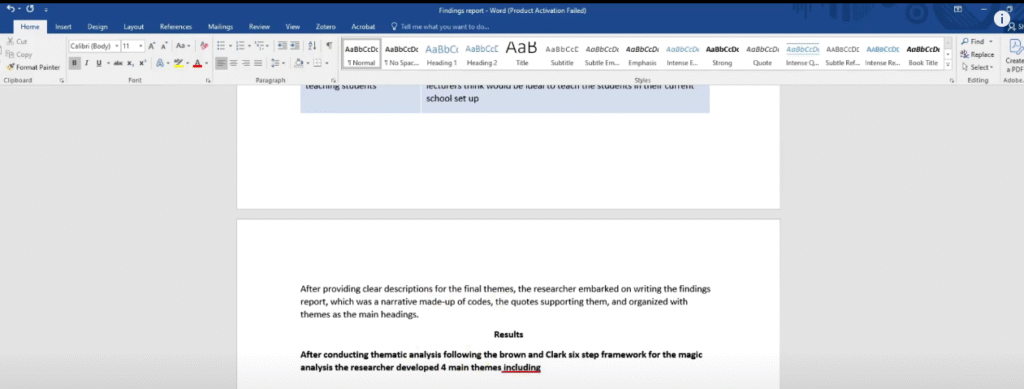Clear all formatting eraser icon
Screen dimensions: 1024x389
pos(204,46)
